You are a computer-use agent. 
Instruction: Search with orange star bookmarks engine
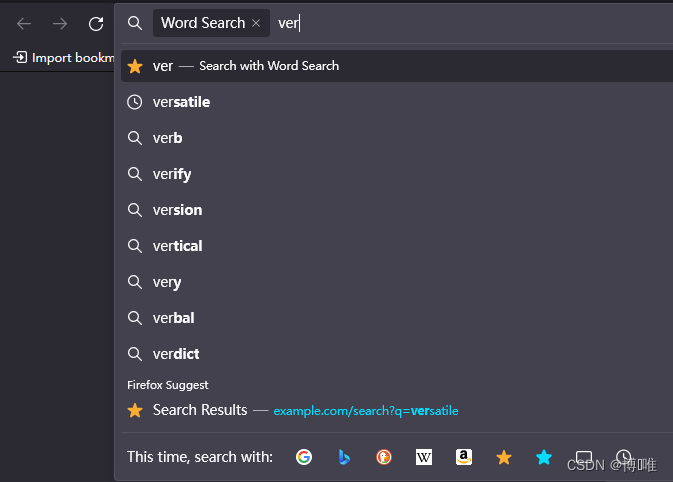[504, 457]
